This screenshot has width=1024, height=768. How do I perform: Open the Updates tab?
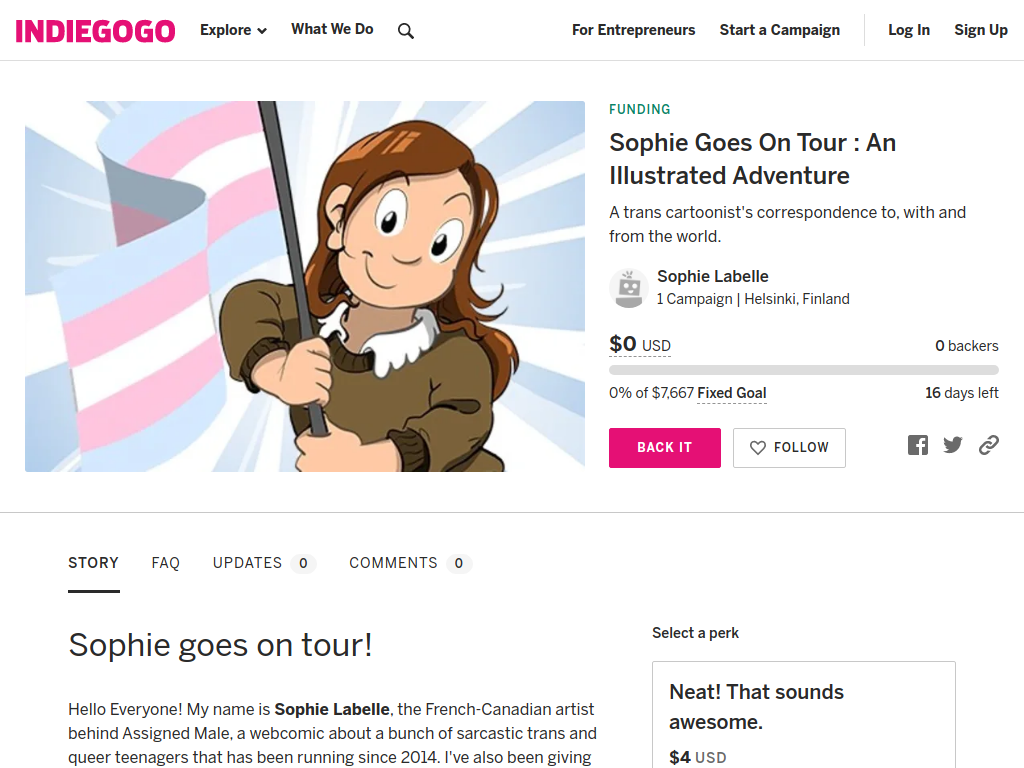pyautogui.click(x=264, y=563)
